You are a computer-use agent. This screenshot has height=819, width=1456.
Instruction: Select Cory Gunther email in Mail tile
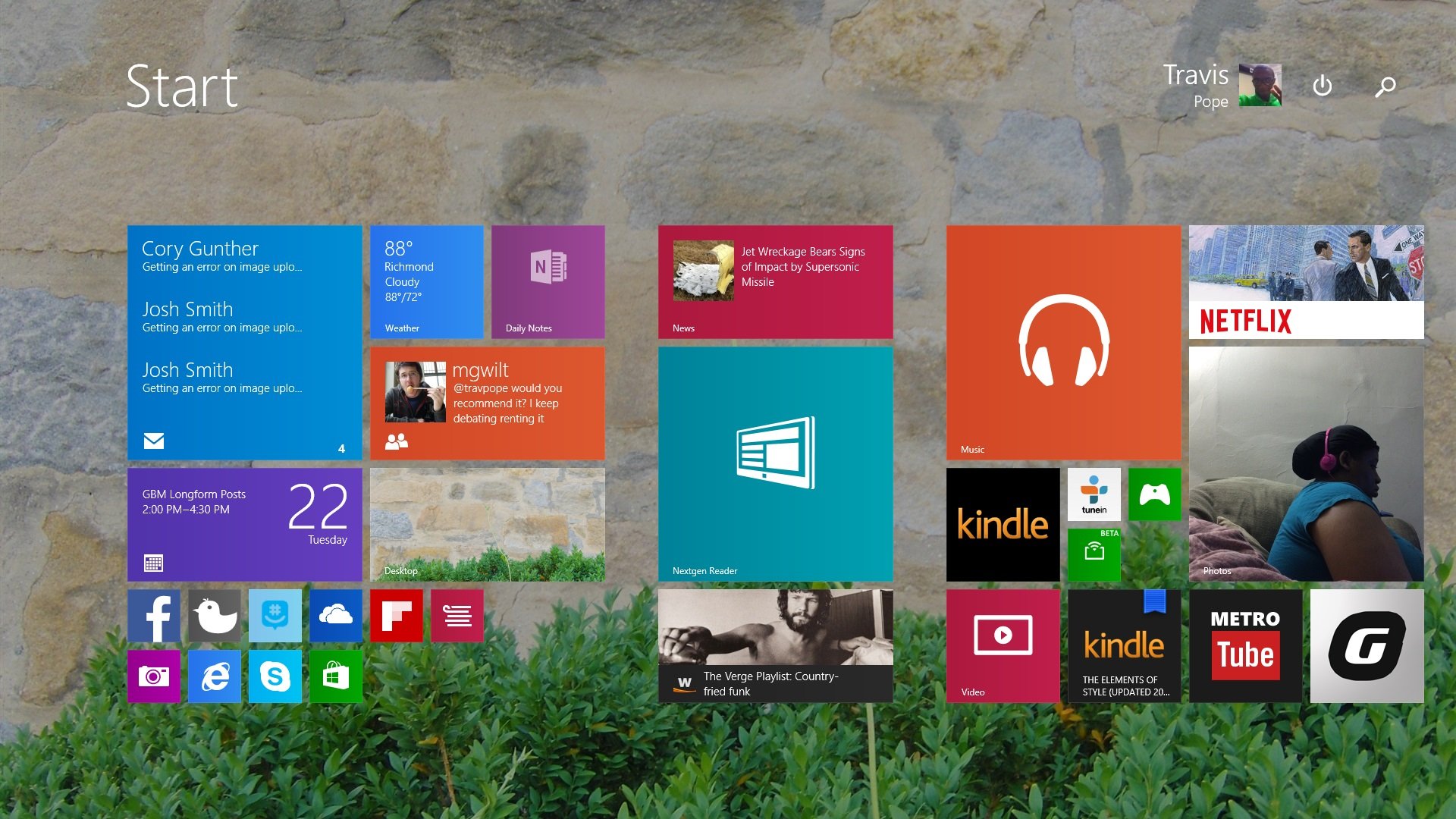click(x=222, y=256)
